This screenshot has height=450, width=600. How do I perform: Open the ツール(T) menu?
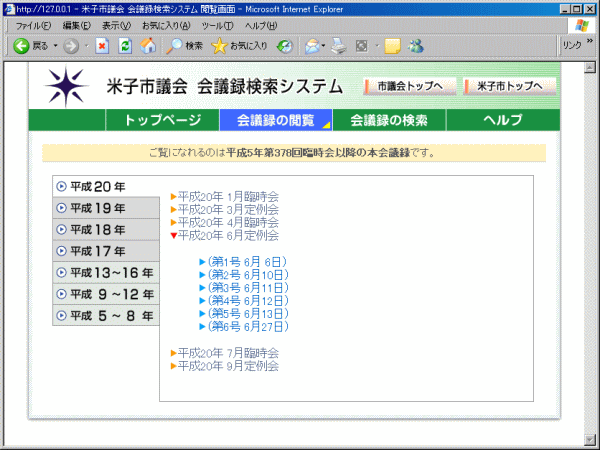[x=217, y=26]
